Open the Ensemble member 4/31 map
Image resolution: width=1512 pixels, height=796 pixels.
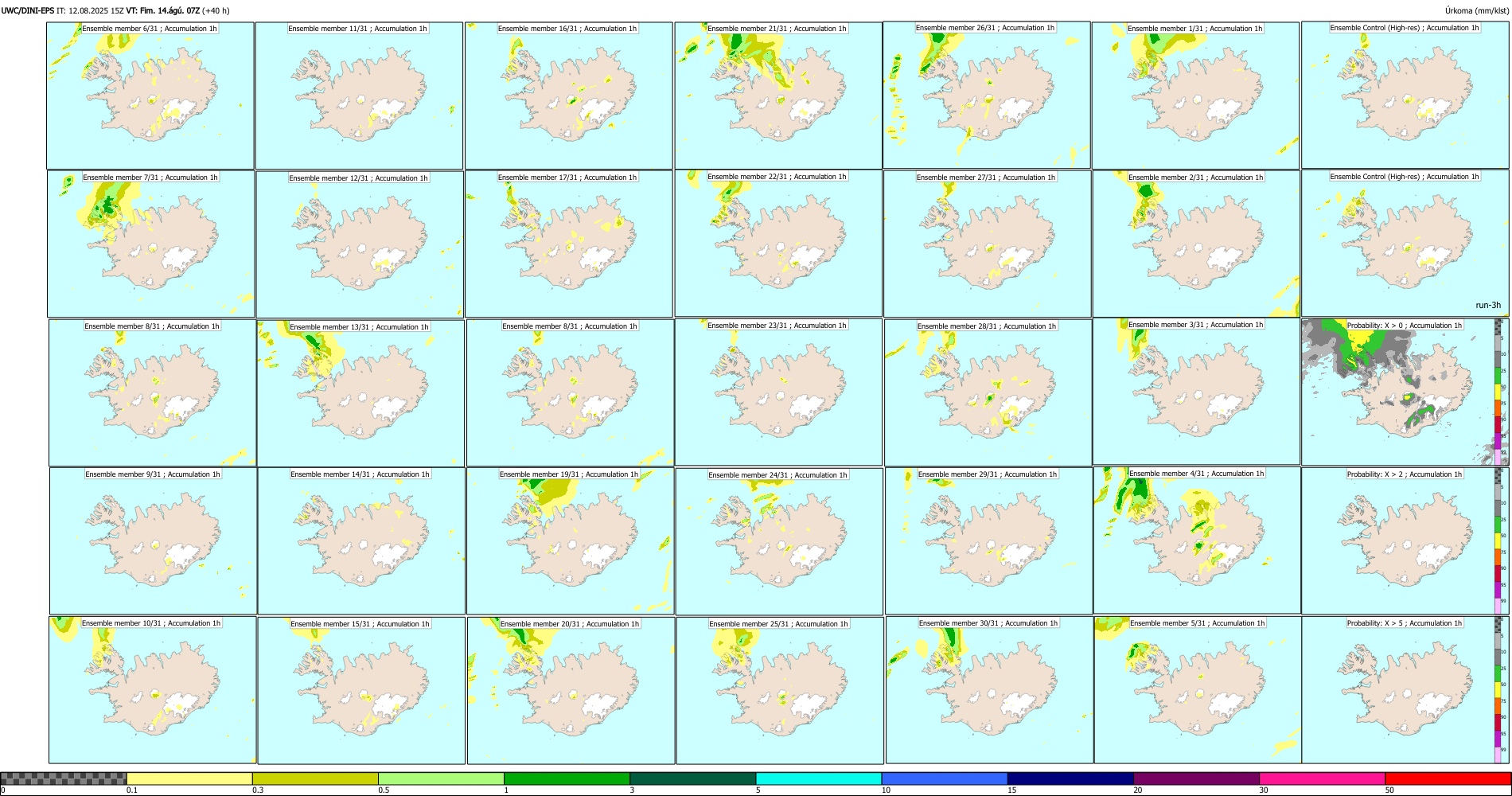pos(1197,540)
